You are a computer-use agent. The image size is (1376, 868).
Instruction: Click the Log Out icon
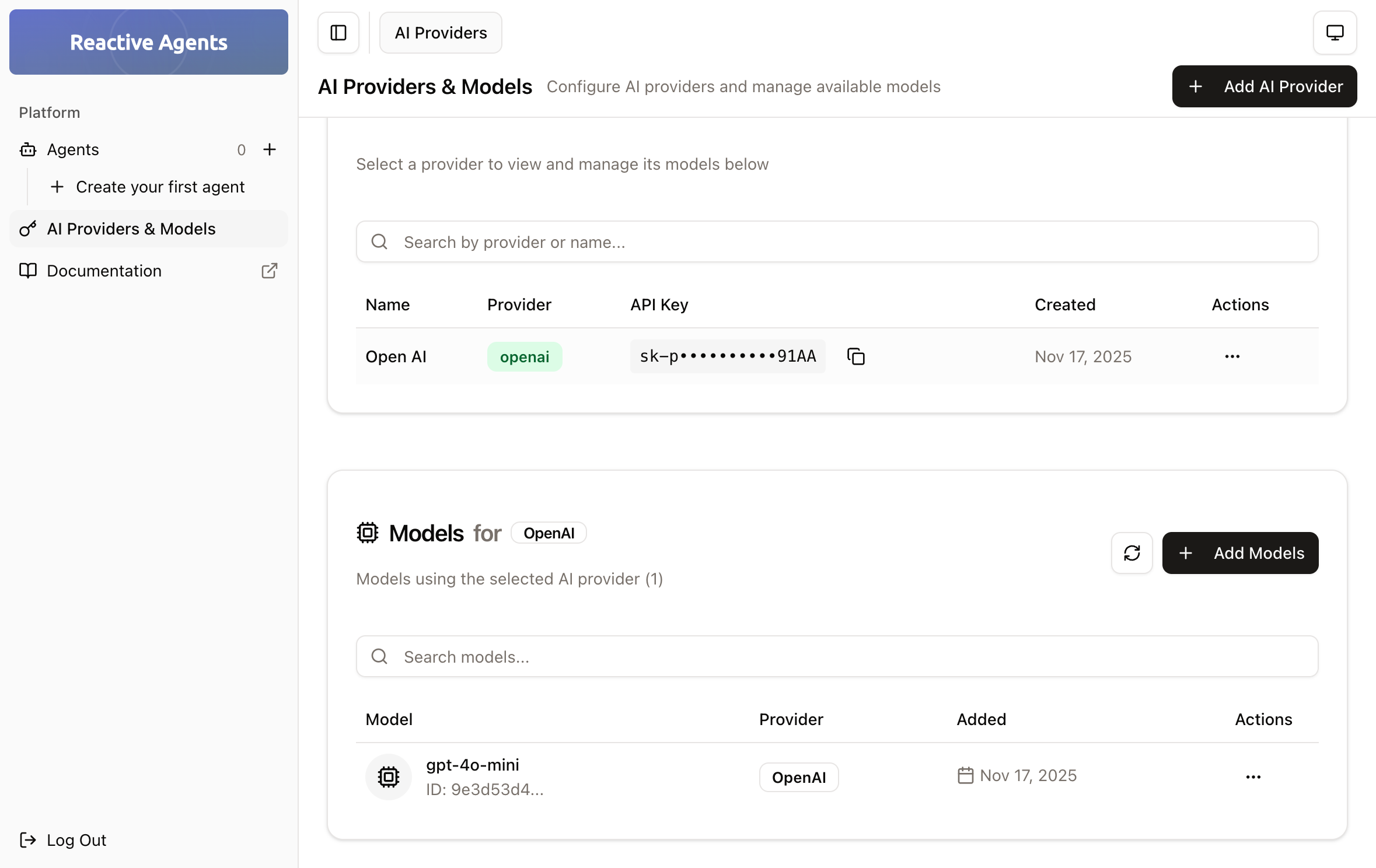(27, 840)
